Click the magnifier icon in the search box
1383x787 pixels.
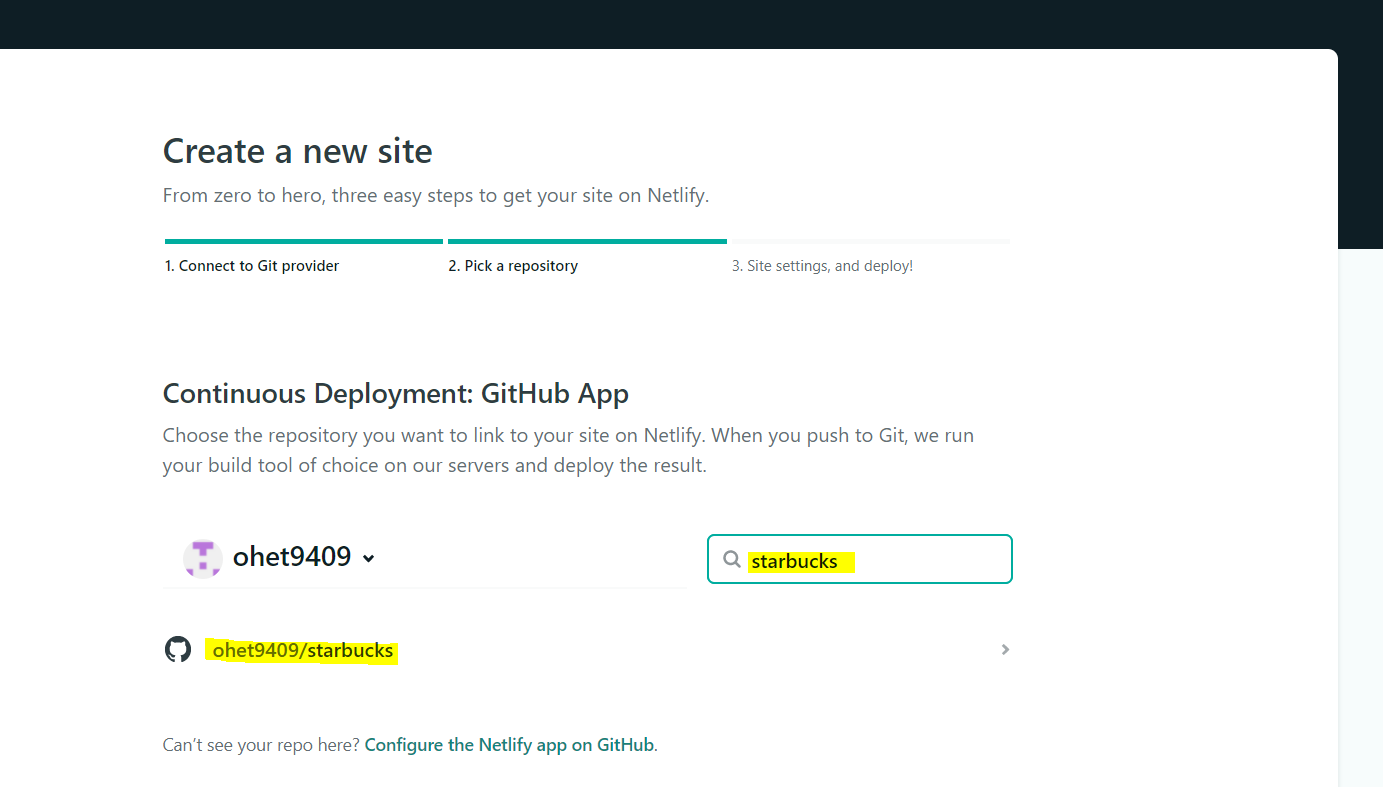pos(732,560)
